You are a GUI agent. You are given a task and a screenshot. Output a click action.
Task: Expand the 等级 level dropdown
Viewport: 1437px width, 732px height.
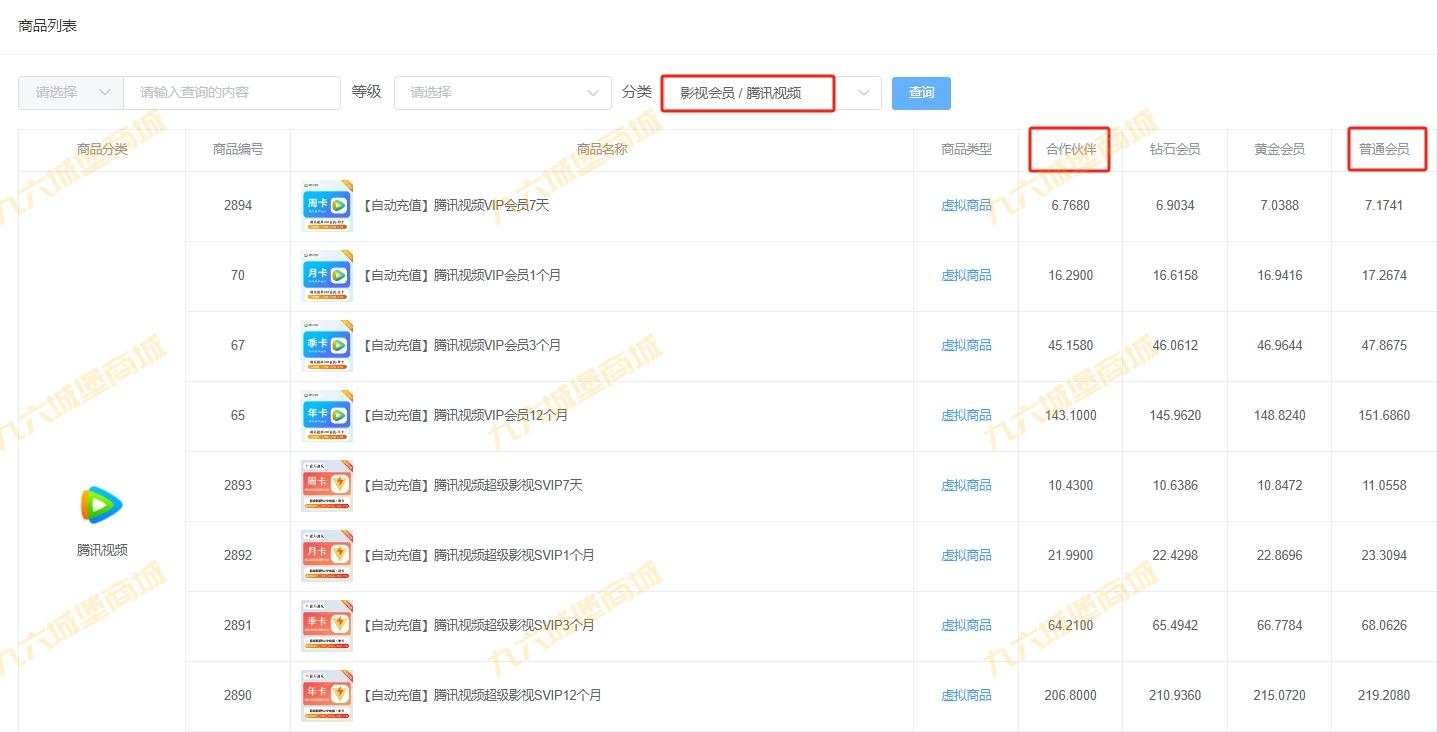[x=503, y=92]
